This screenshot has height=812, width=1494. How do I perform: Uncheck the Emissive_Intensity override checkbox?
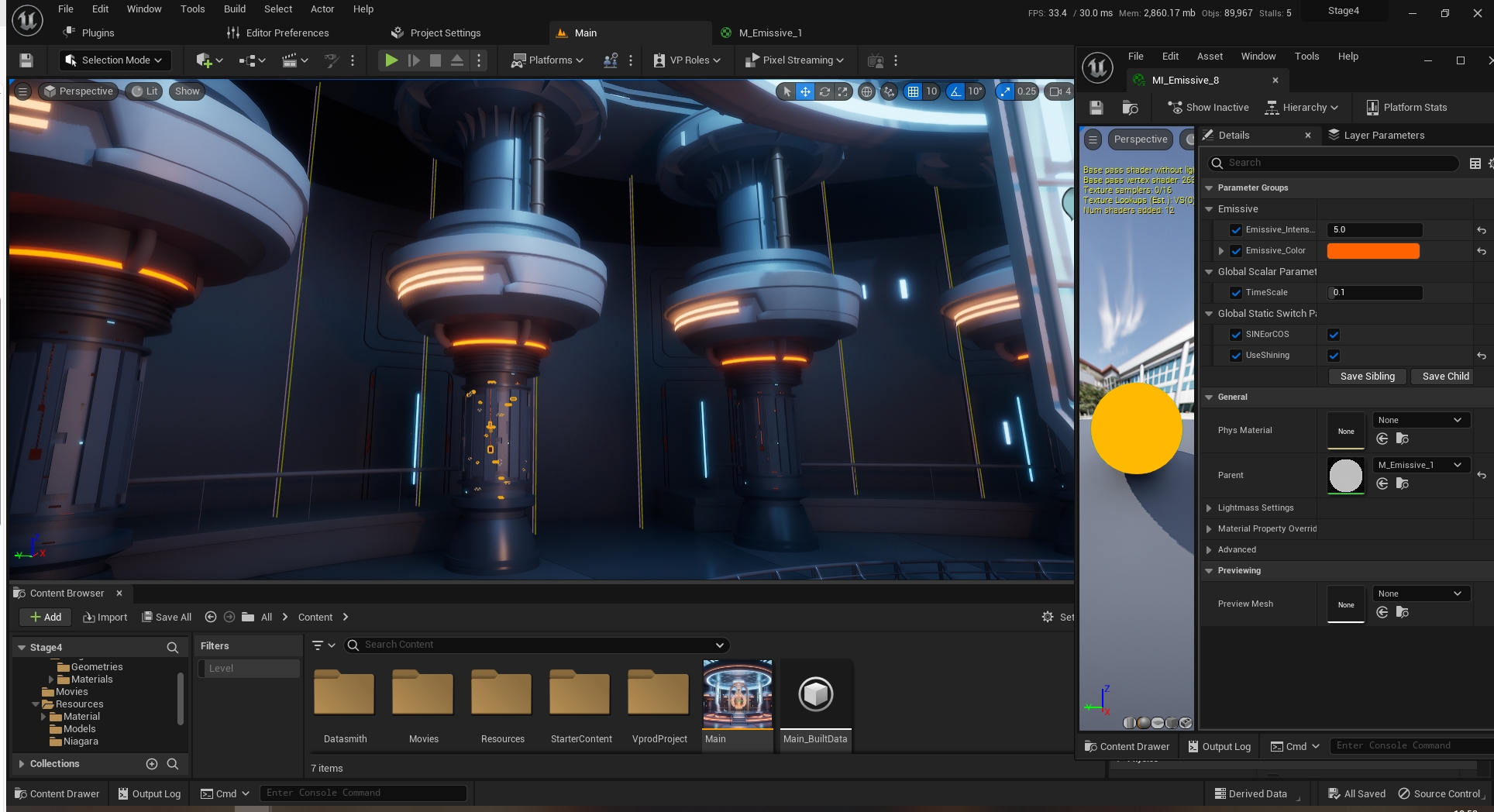coord(1236,230)
